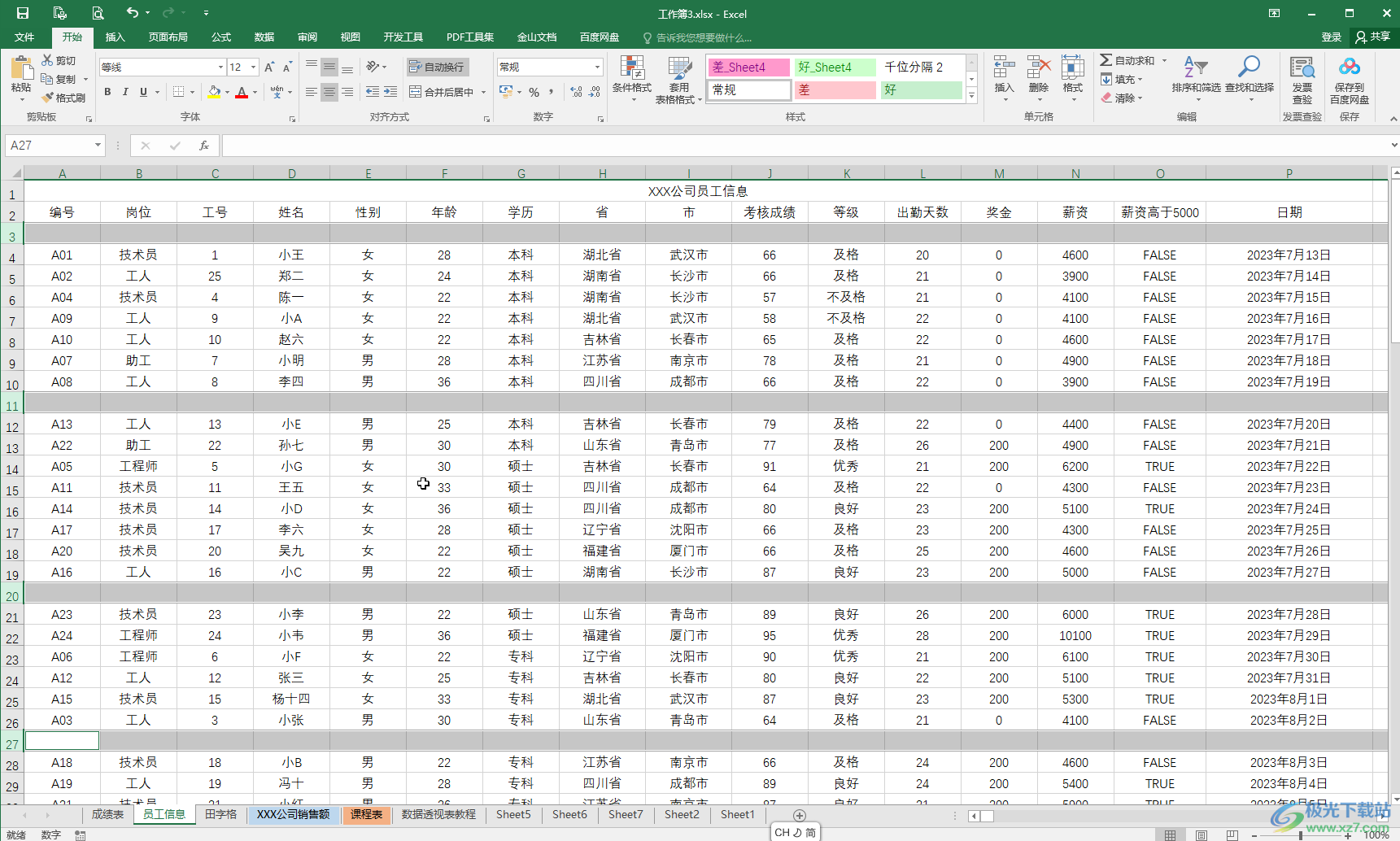The height and width of the screenshot is (841, 1400).
Task: Open the number format dropdown
Action: coord(597,67)
